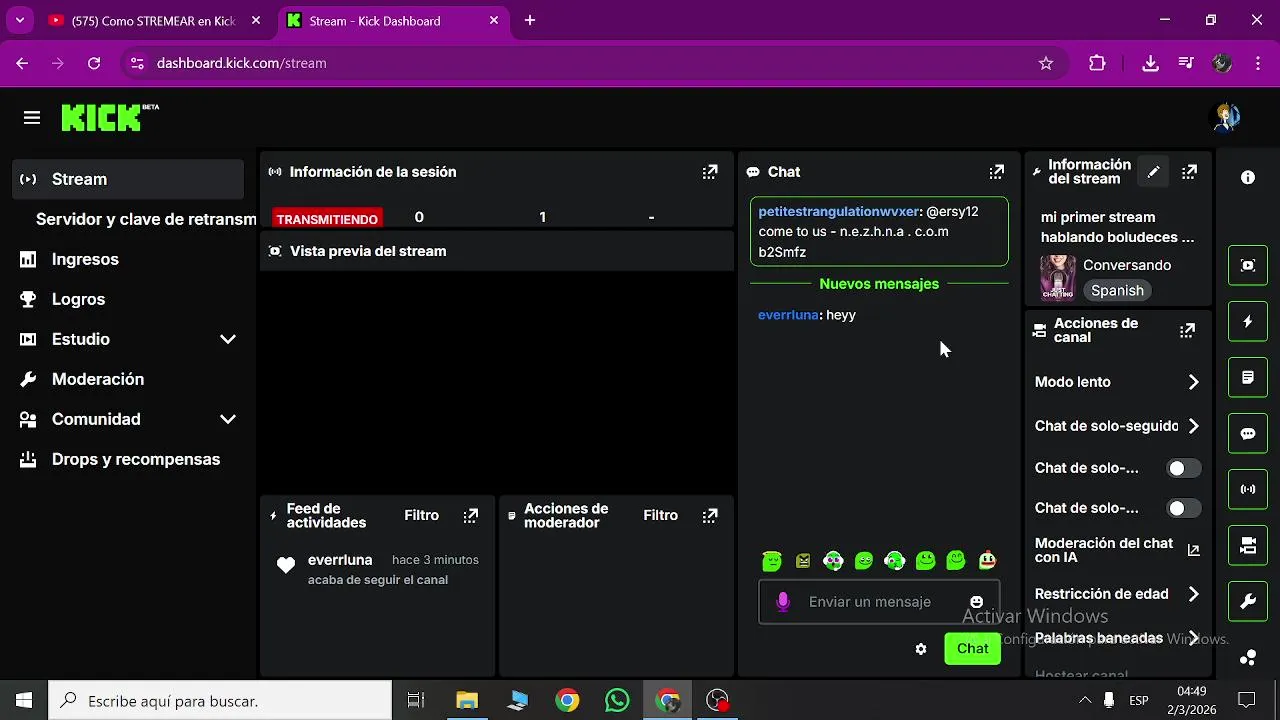
Task: Pop out the Acciones de moderador panel
Action: point(710,516)
